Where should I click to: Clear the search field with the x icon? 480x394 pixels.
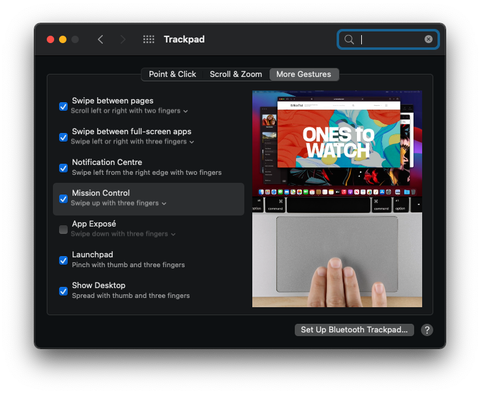click(x=428, y=39)
